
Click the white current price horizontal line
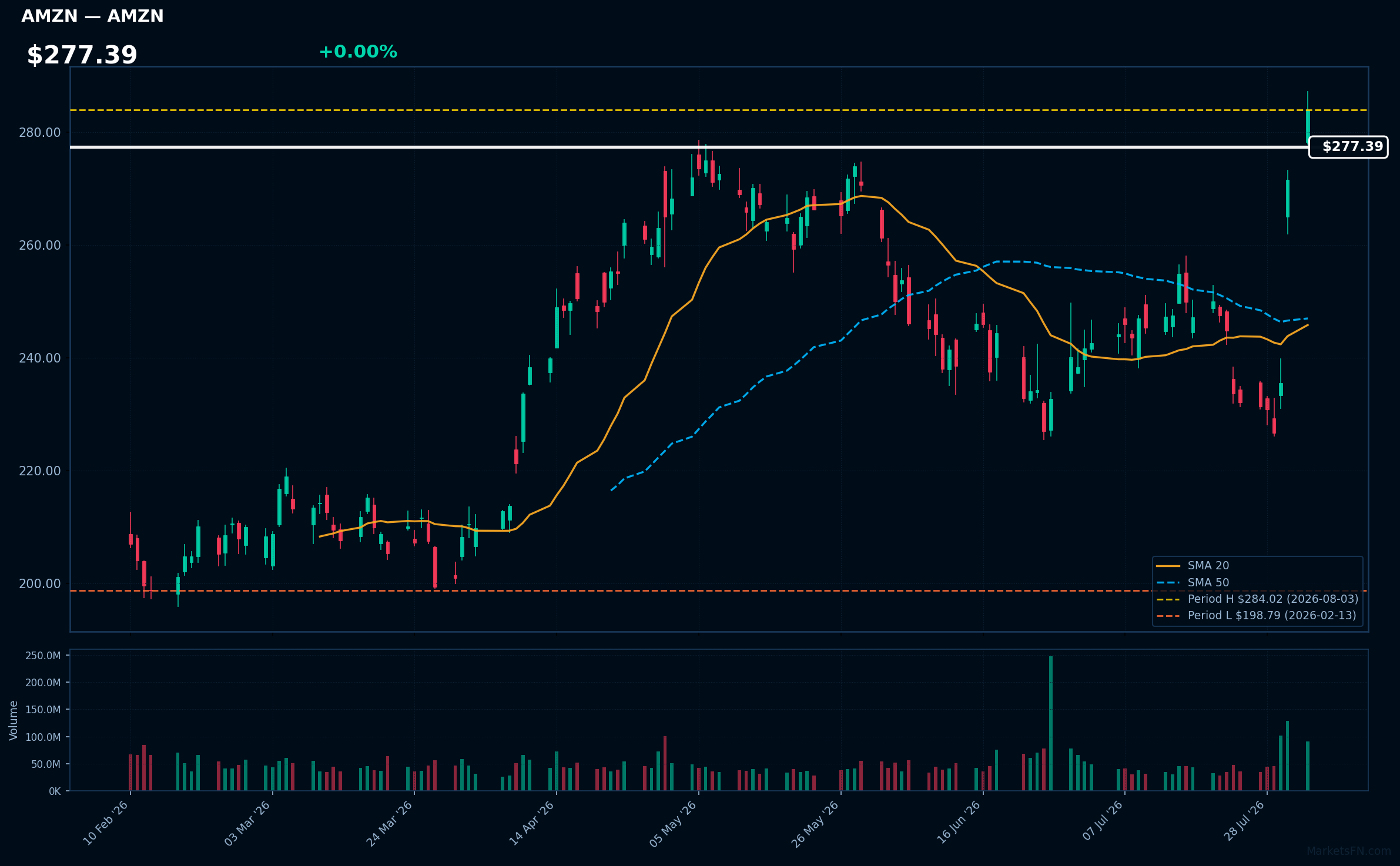(689, 147)
